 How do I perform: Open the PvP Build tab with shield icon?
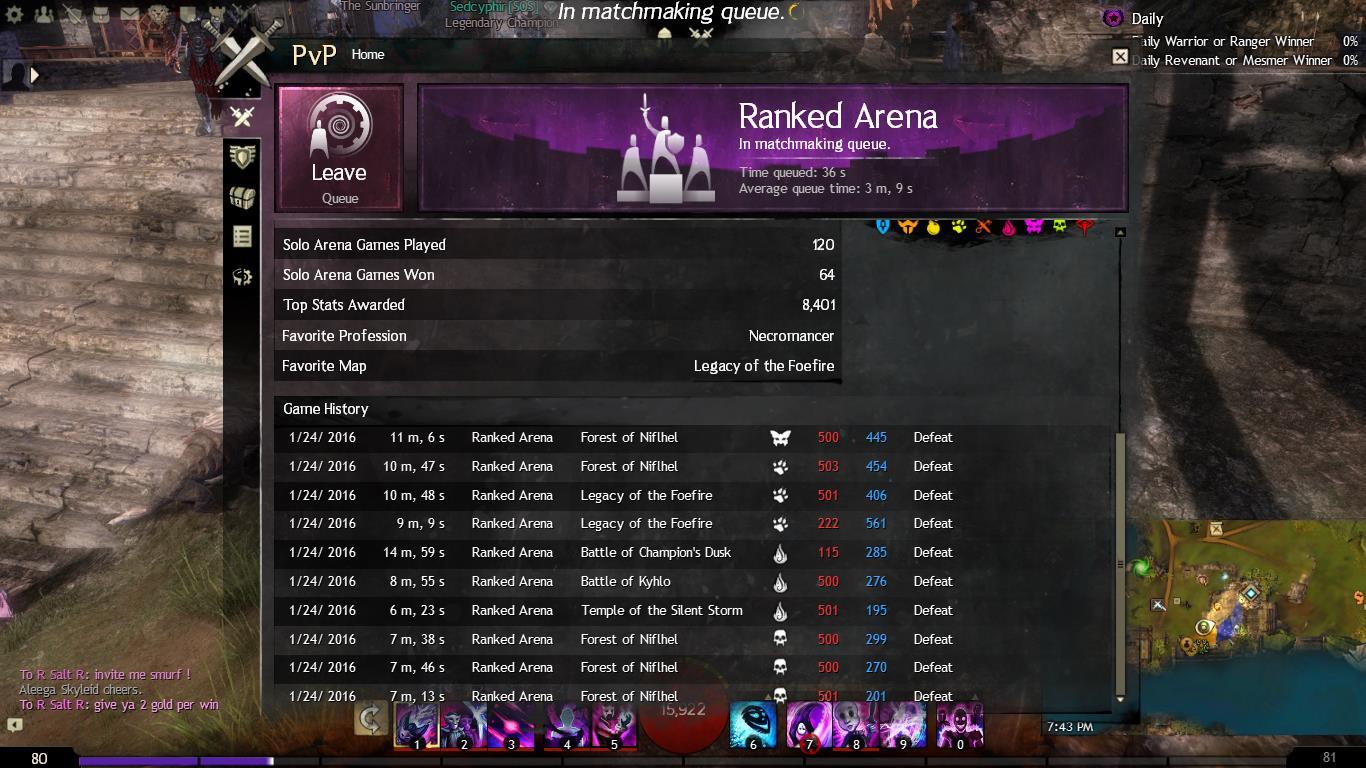coord(242,157)
